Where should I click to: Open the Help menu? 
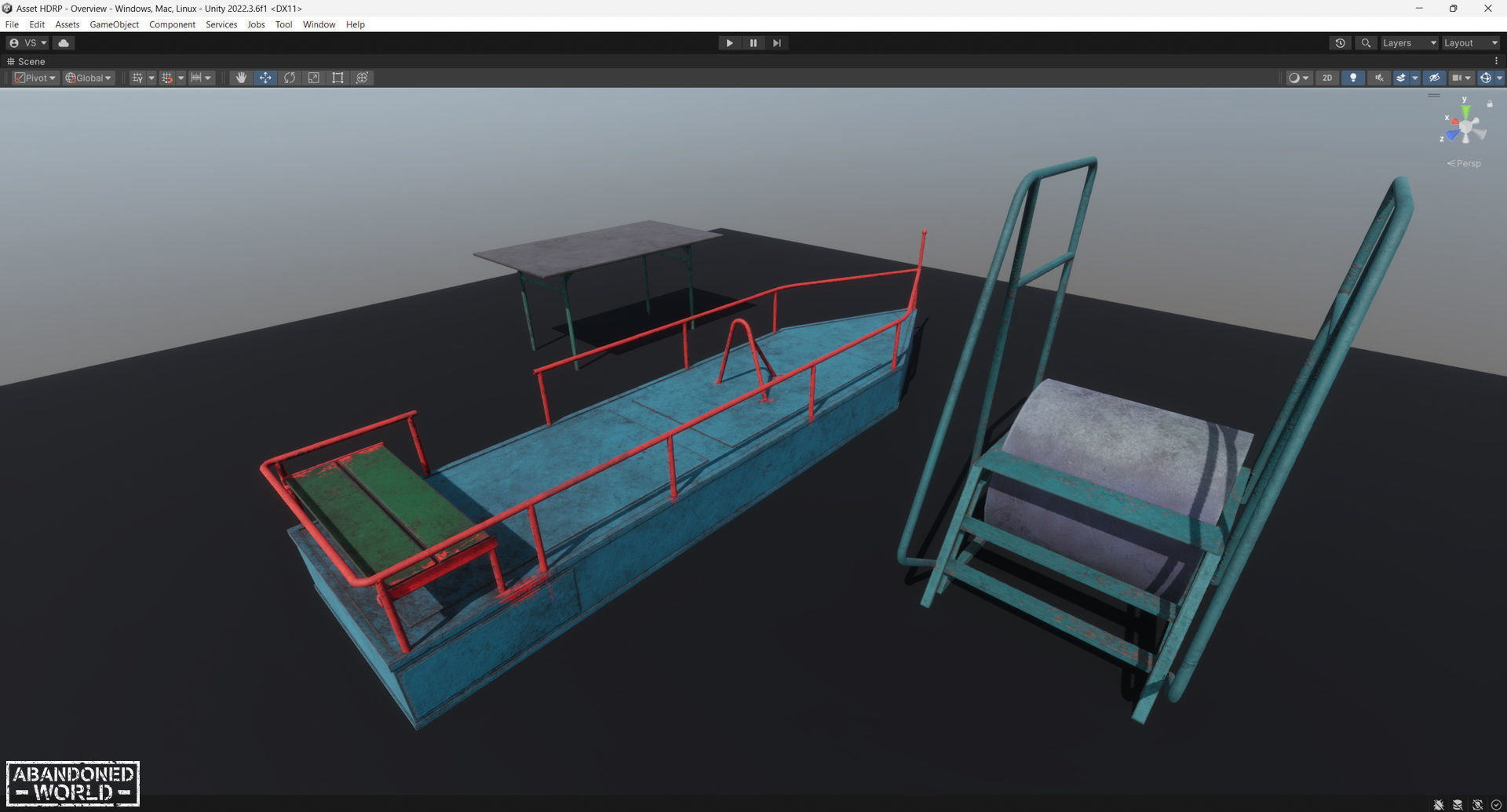[x=355, y=24]
